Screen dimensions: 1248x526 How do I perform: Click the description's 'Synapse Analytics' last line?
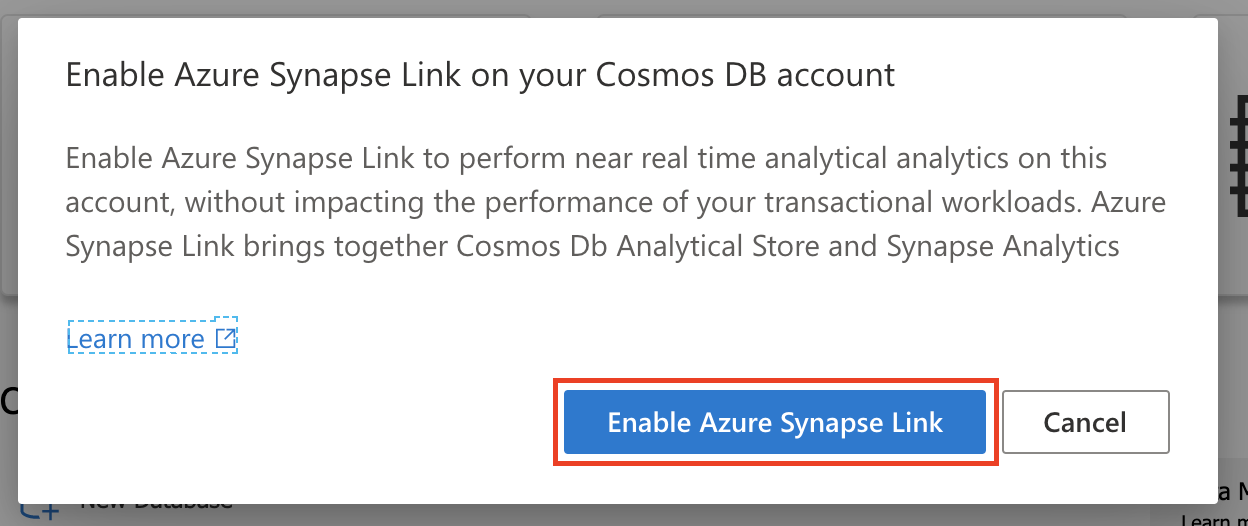592,246
